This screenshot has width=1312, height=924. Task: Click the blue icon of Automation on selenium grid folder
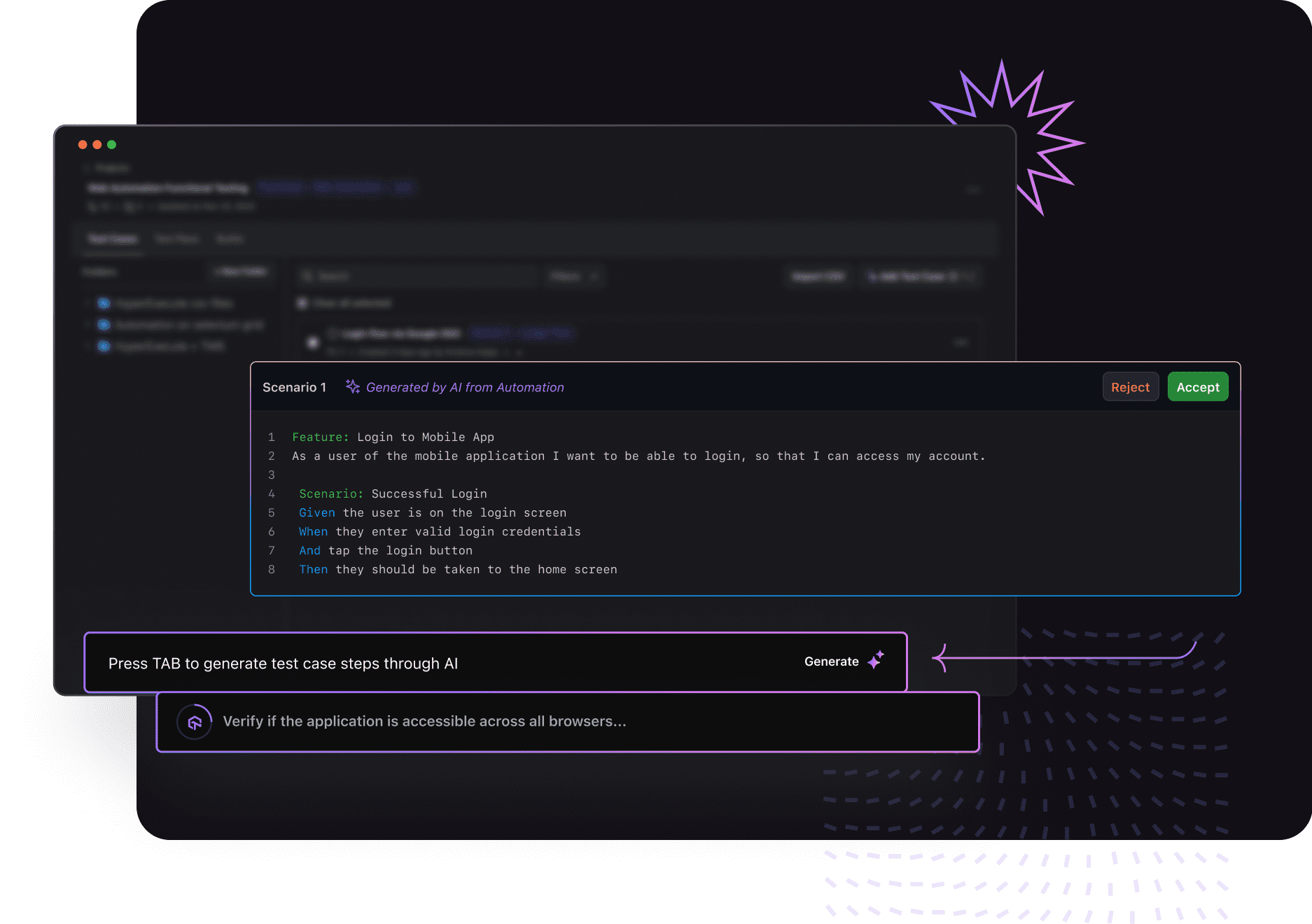104,325
